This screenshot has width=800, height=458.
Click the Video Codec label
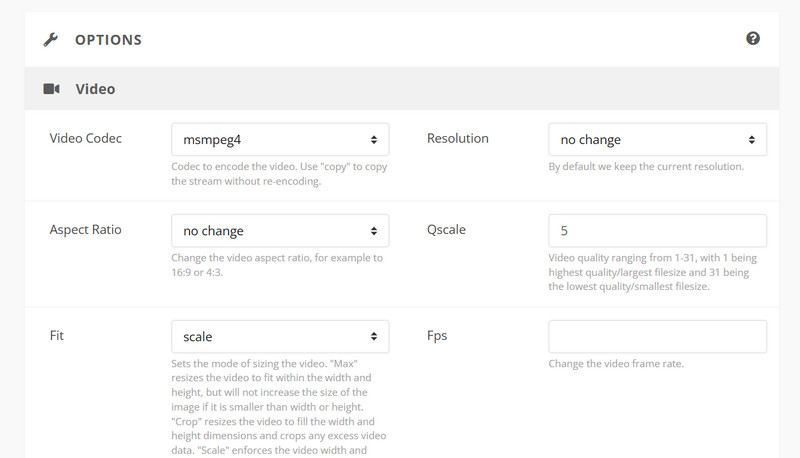(86, 138)
